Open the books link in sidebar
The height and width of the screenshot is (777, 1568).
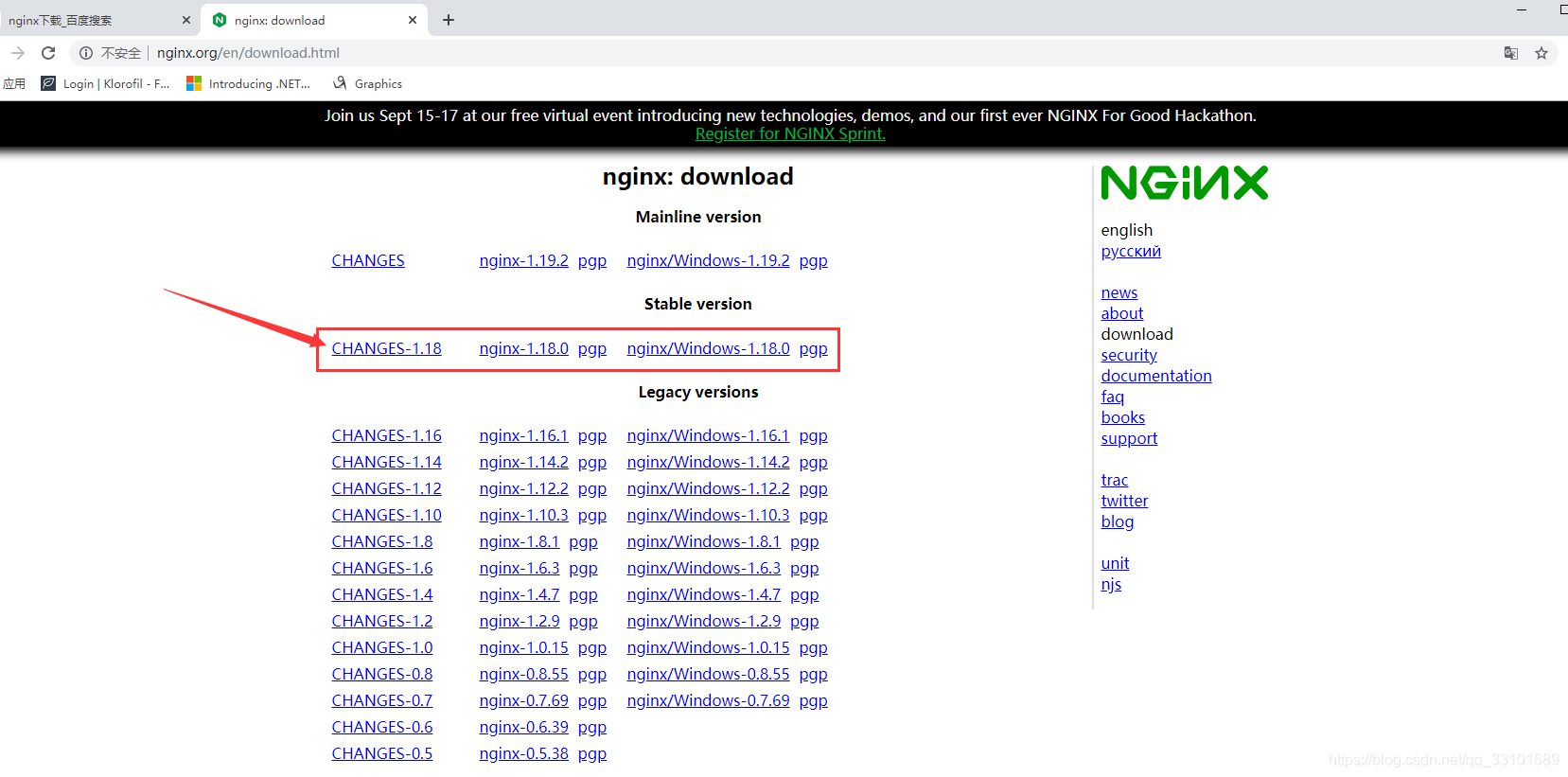pyautogui.click(x=1123, y=417)
